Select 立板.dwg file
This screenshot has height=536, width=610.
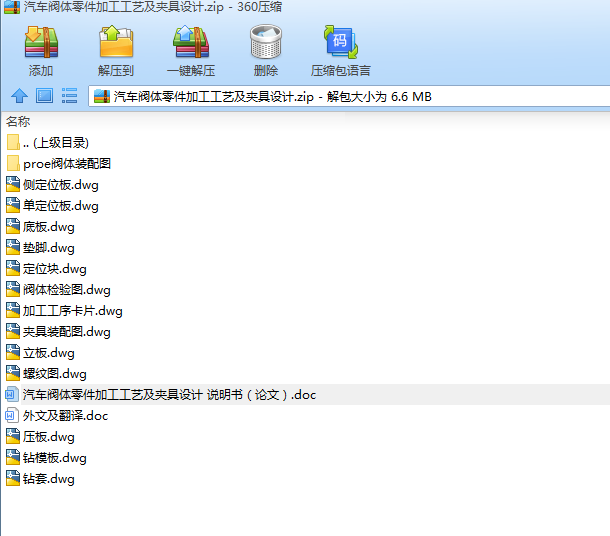click(40, 352)
